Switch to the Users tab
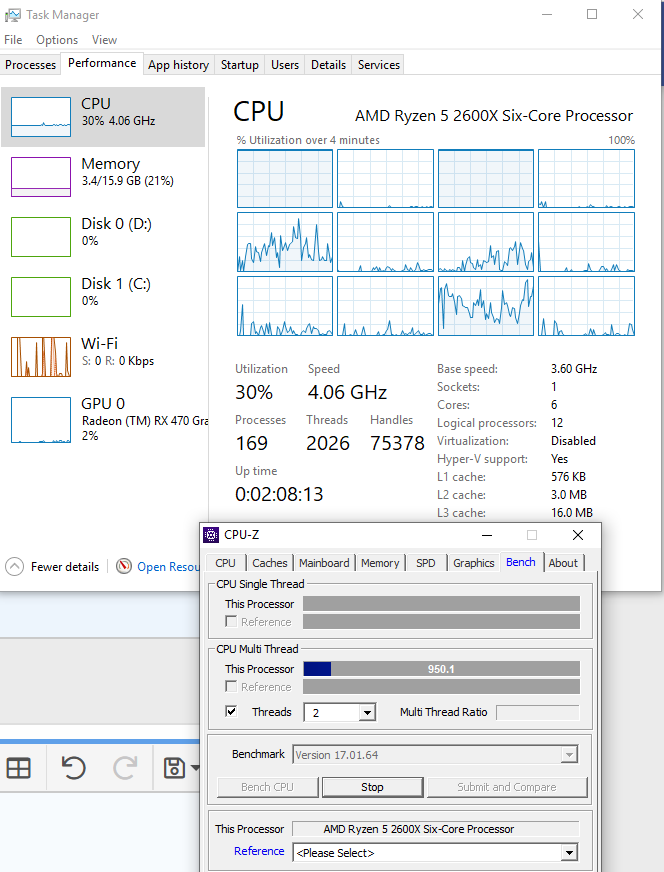This screenshot has width=664, height=872. coord(285,65)
